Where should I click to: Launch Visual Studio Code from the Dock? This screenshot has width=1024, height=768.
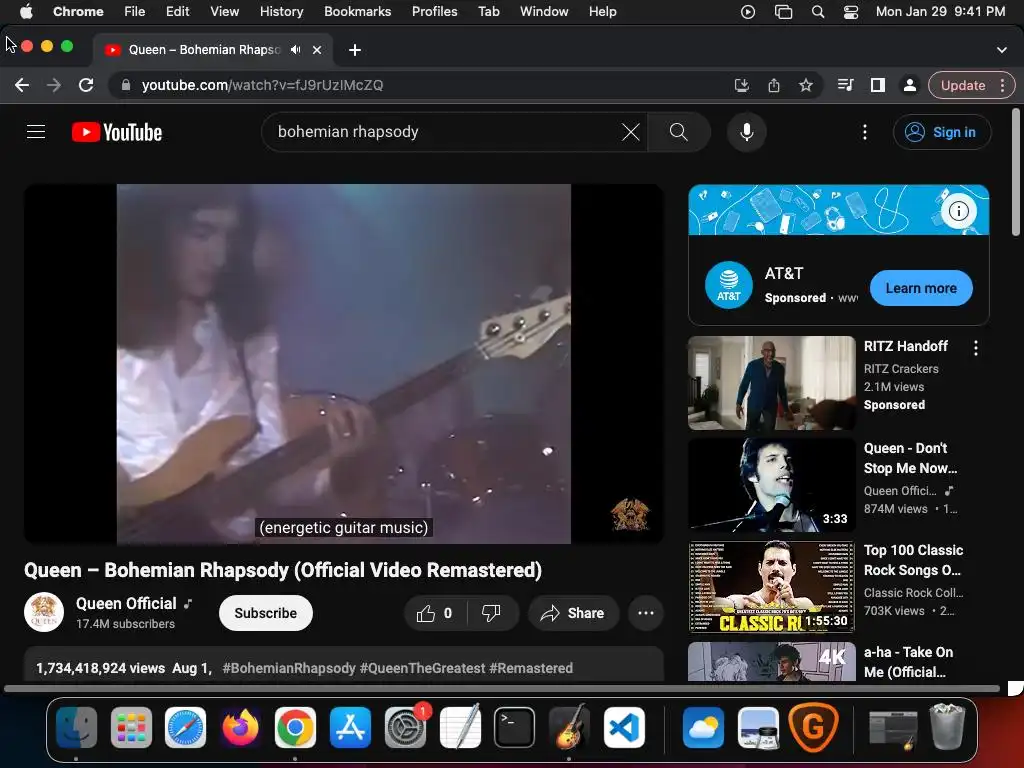[x=624, y=728]
